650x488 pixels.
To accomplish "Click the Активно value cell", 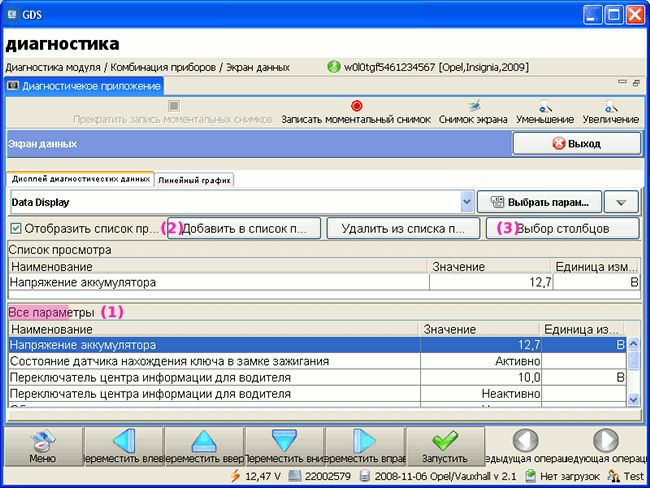I will [481, 361].
